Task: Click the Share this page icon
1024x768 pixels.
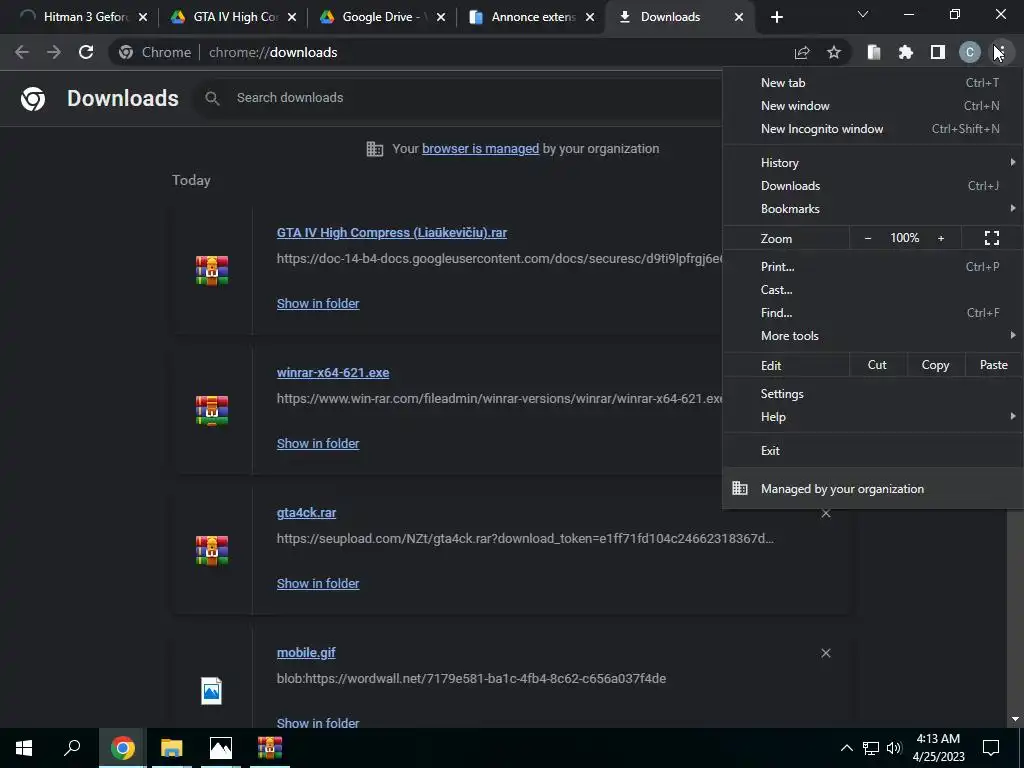Action: click(x=802, y=52)
